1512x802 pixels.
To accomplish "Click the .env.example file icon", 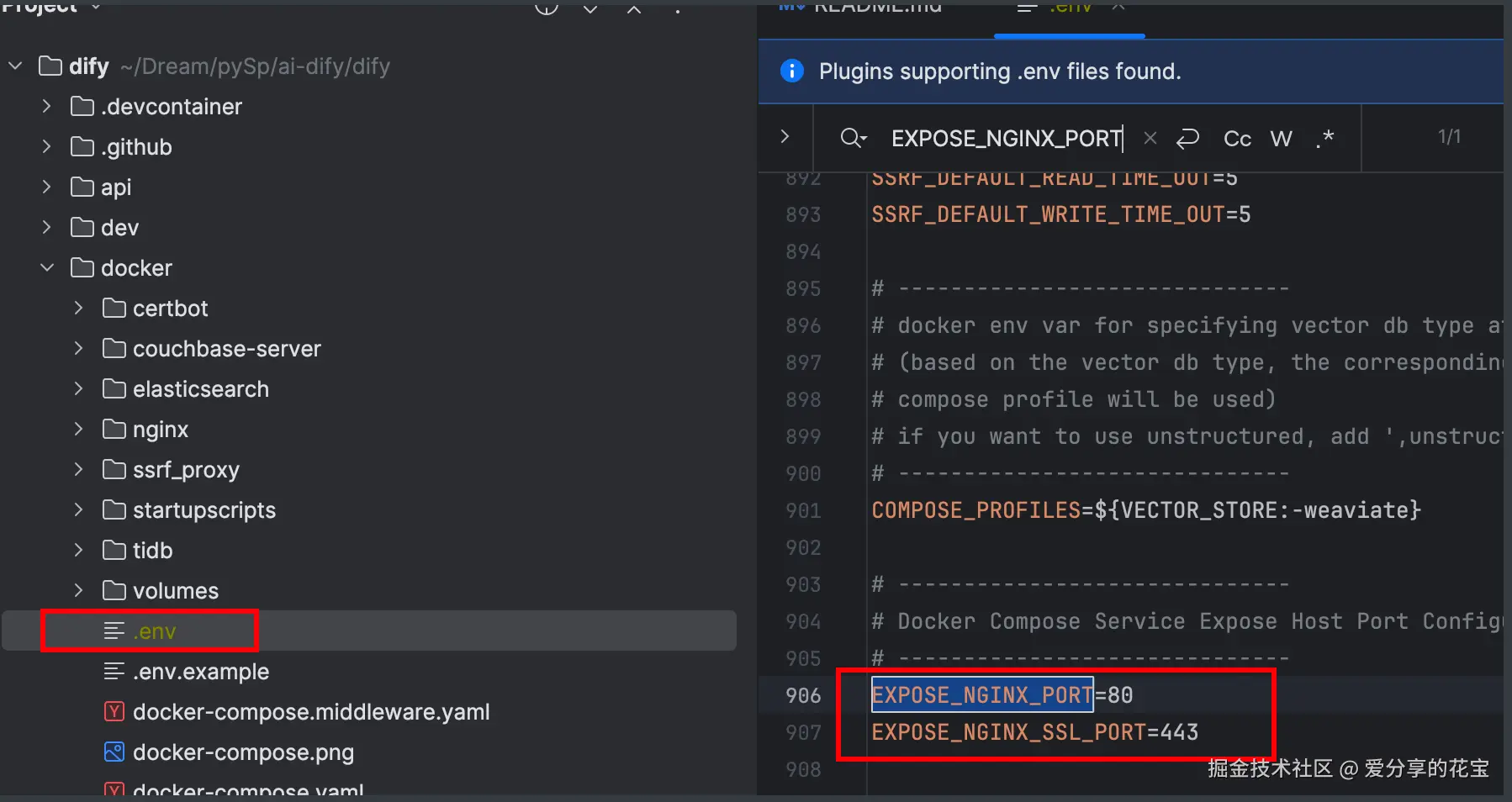I will 114,671.
